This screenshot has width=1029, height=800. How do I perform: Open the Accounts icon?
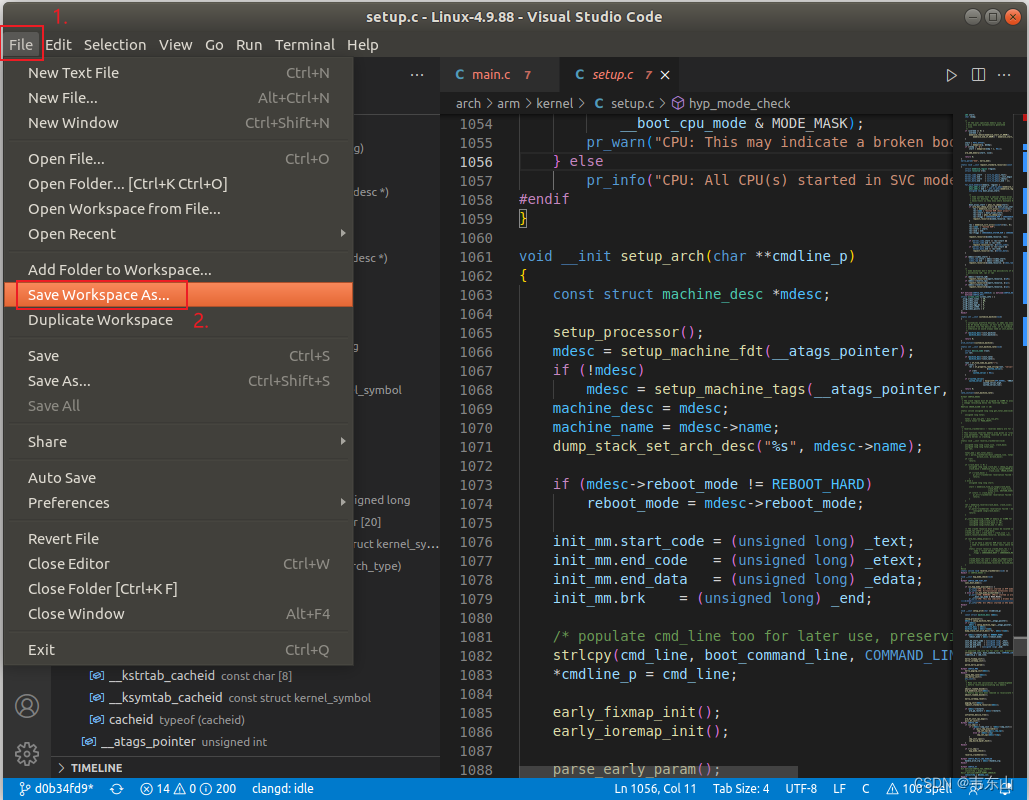[27, 706]
